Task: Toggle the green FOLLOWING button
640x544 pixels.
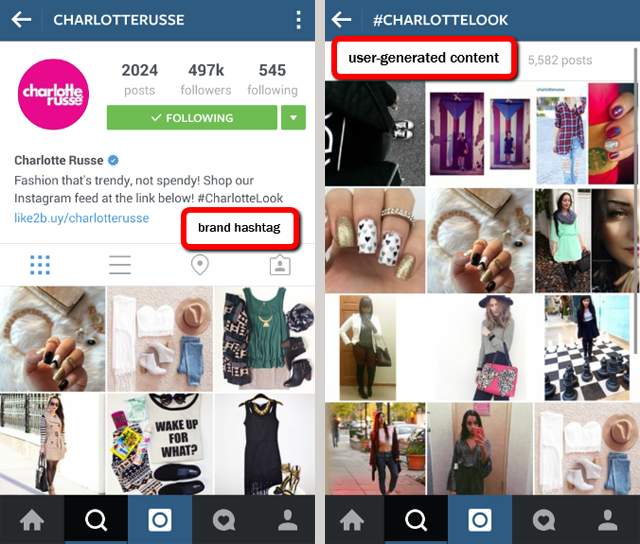Action: 192,118
